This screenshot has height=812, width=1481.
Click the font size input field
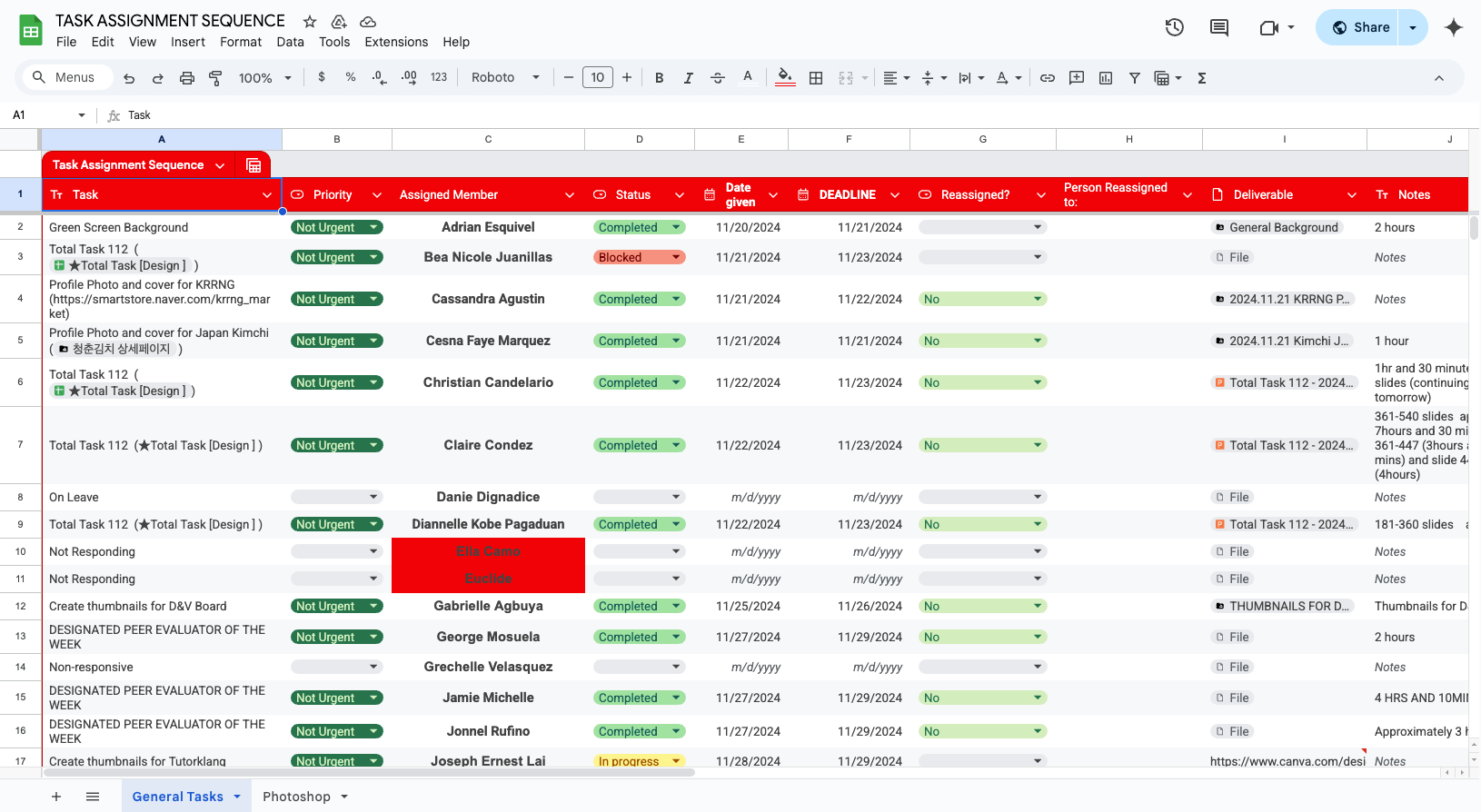pos(597,78)
